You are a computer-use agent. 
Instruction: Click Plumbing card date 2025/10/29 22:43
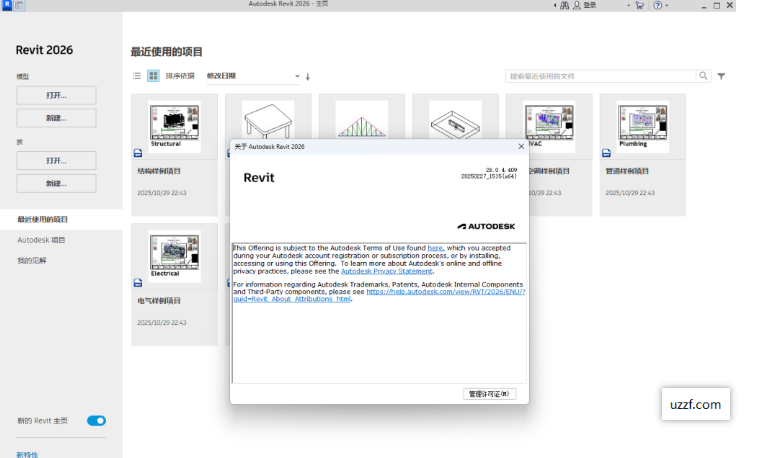(x=630, y=193)
